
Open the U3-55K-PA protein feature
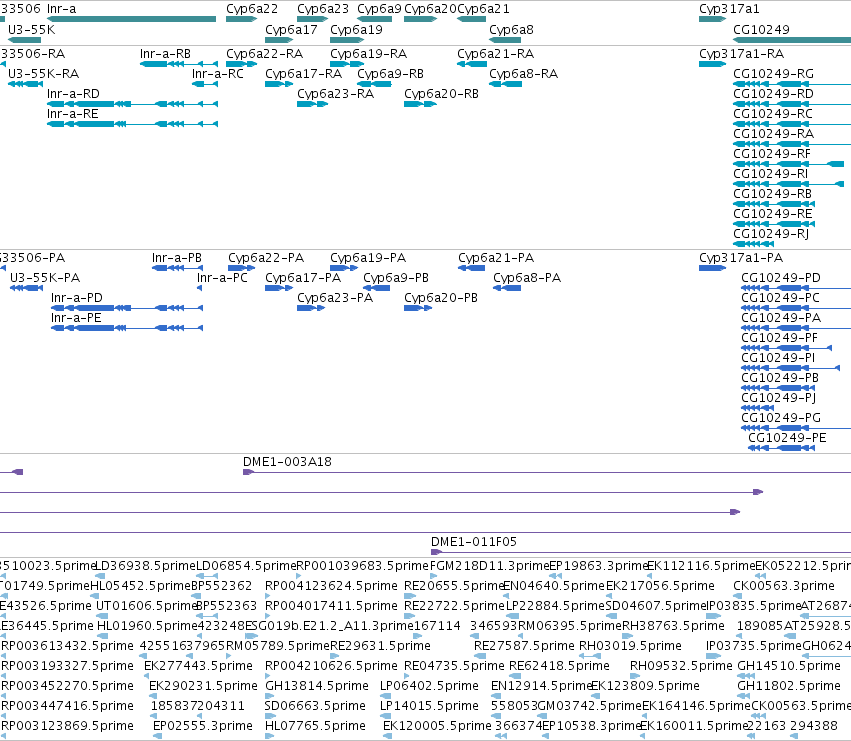27,288
